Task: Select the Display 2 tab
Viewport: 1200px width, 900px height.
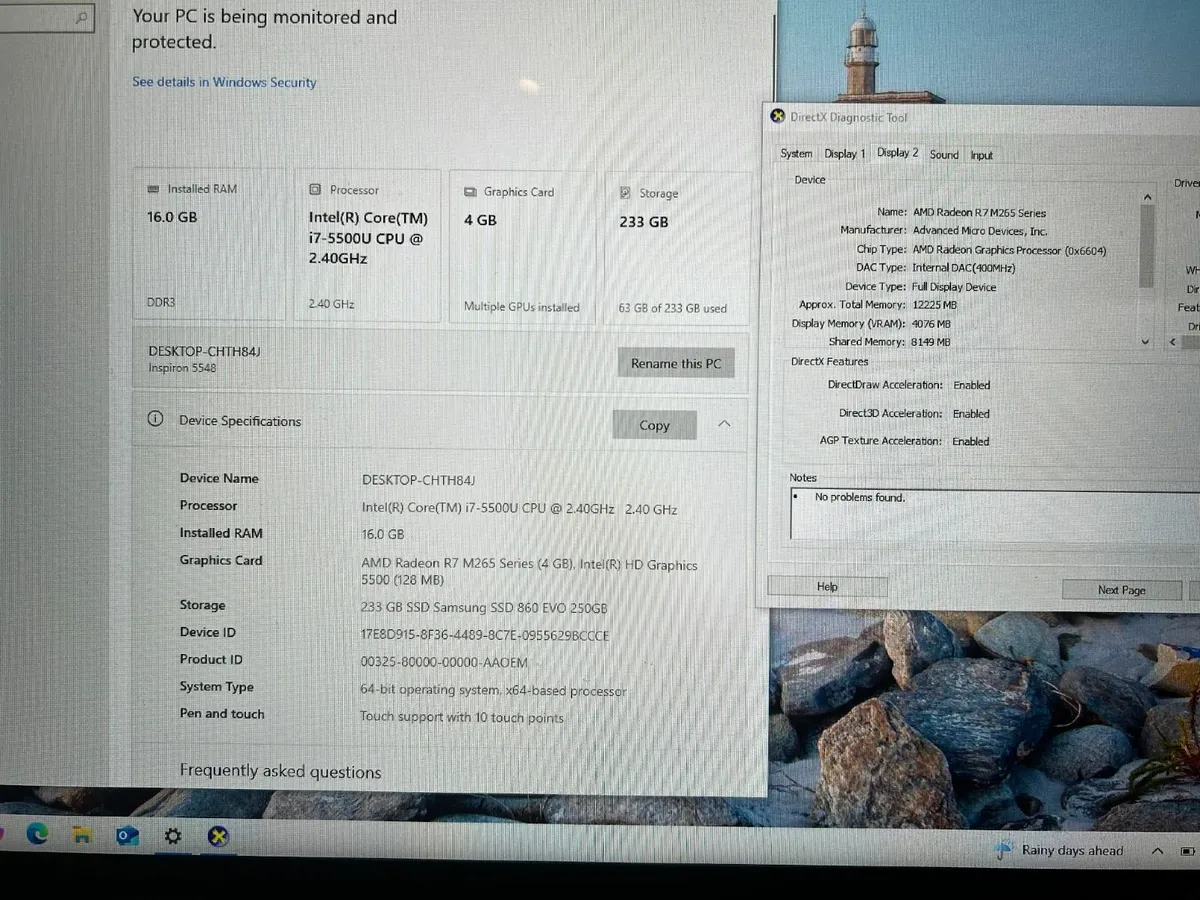Action: pos(897,152)
